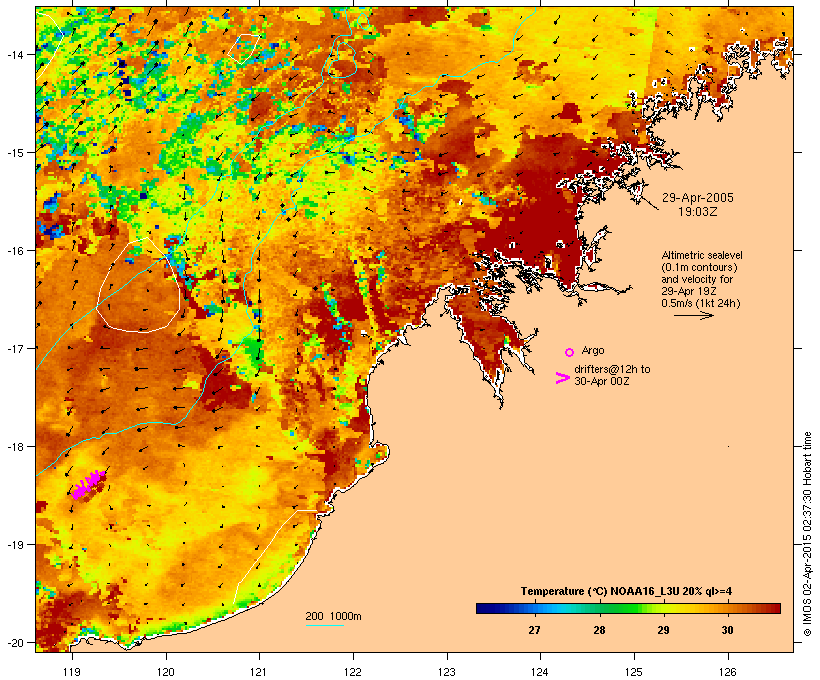
Task: Click the '(0.1m contours)' caption line
Action: tap(699, 267)
